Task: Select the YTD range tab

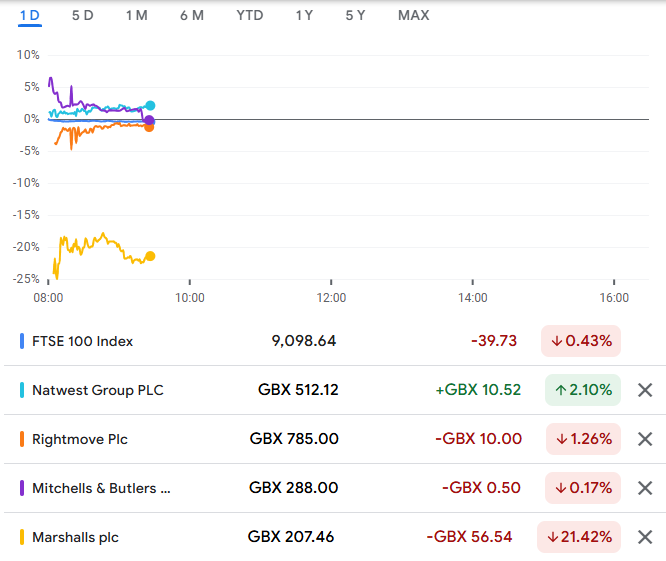Action: [x=250, y=16]
